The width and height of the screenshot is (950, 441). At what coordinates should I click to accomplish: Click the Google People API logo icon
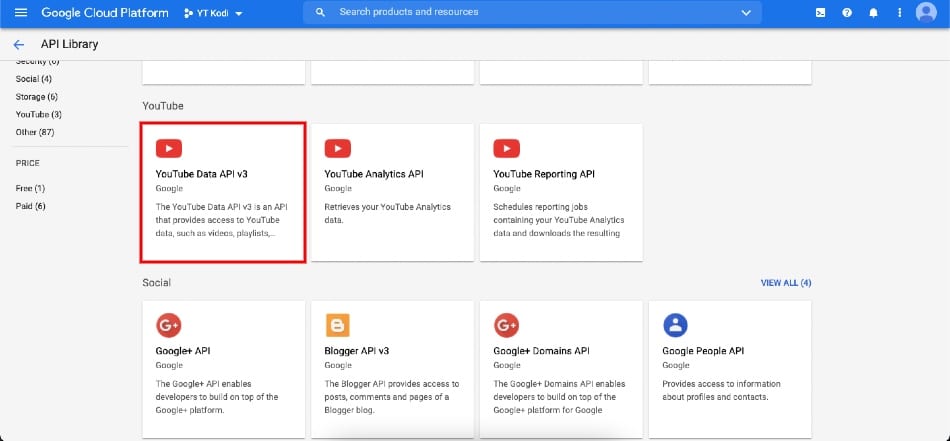coord(675,325)
